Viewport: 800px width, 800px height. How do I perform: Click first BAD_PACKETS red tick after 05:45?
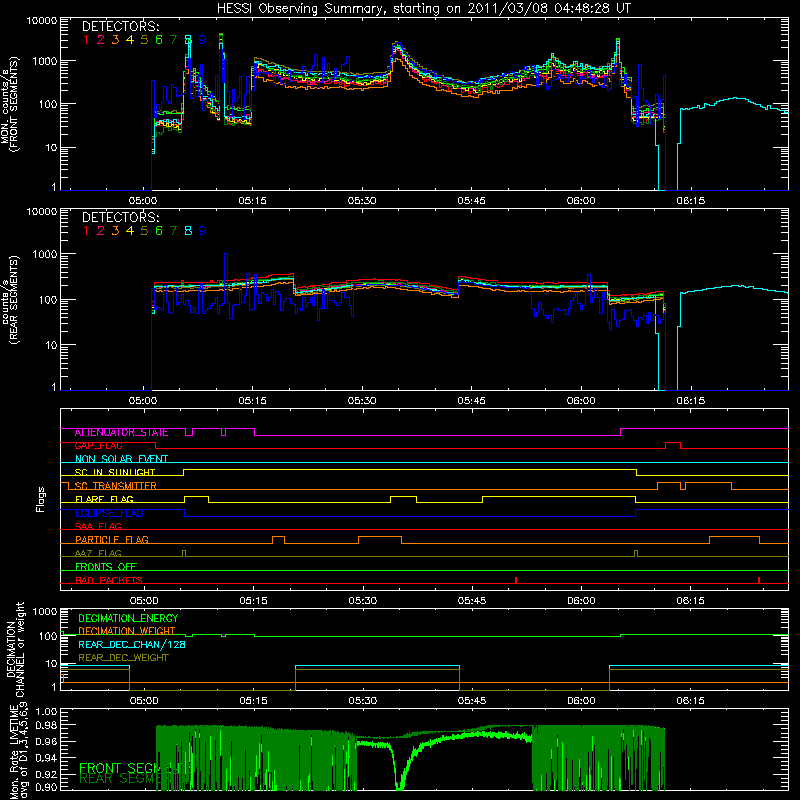[x=516, y=580]
